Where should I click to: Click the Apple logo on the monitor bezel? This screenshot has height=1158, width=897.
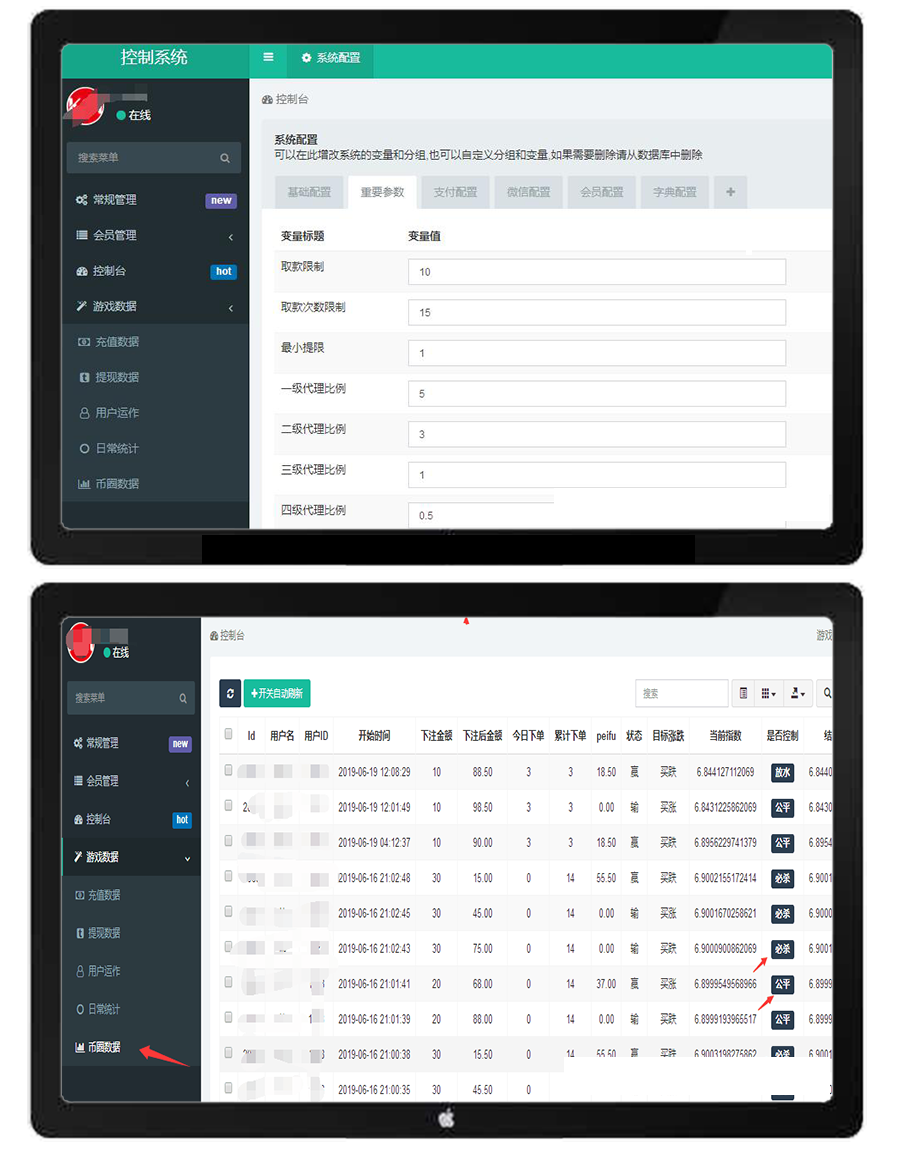click(x=446, y=1118)
